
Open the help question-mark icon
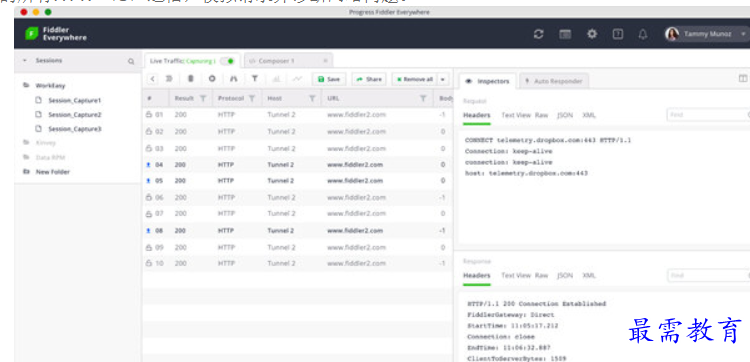[618, 34]
